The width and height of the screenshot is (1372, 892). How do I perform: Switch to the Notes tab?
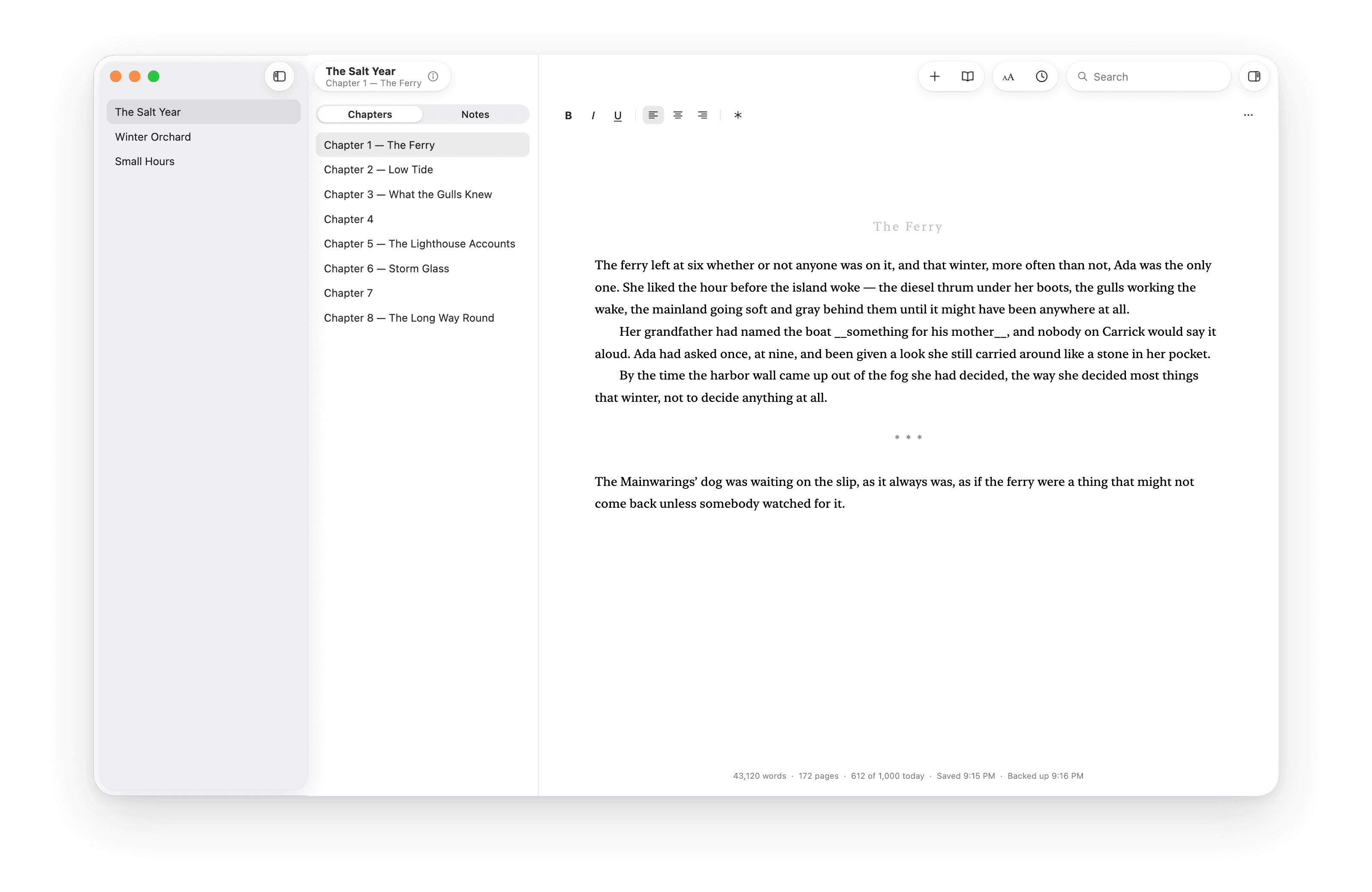coord(475,114)
